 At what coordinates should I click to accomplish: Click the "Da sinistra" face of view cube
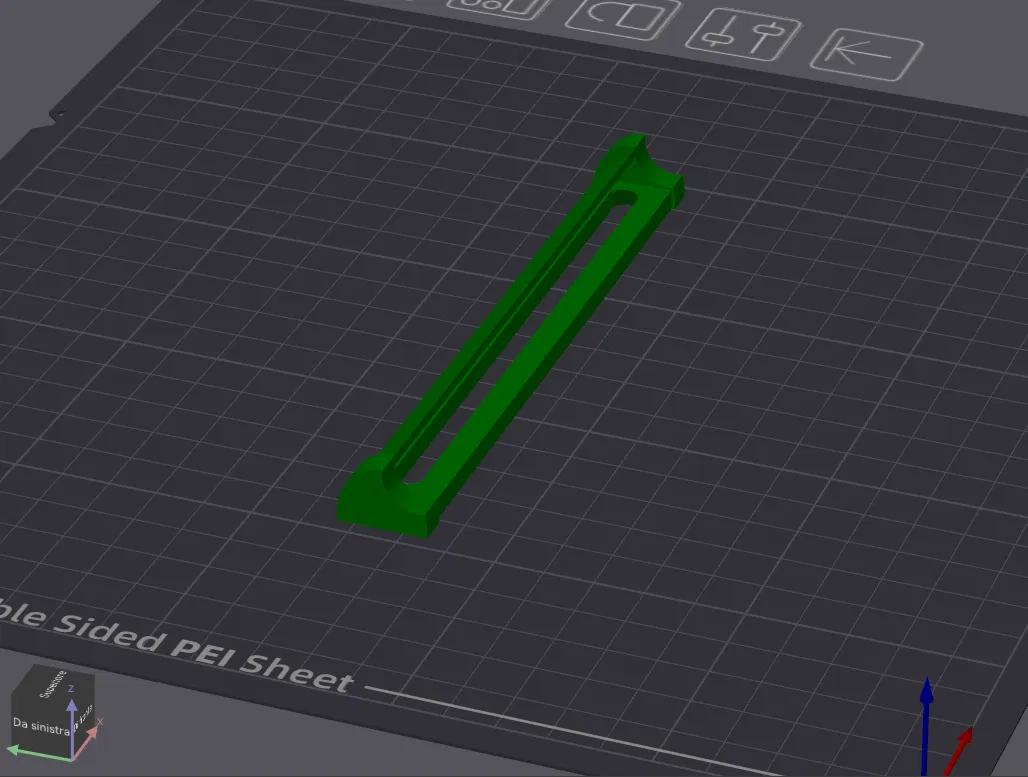(41, 727)
